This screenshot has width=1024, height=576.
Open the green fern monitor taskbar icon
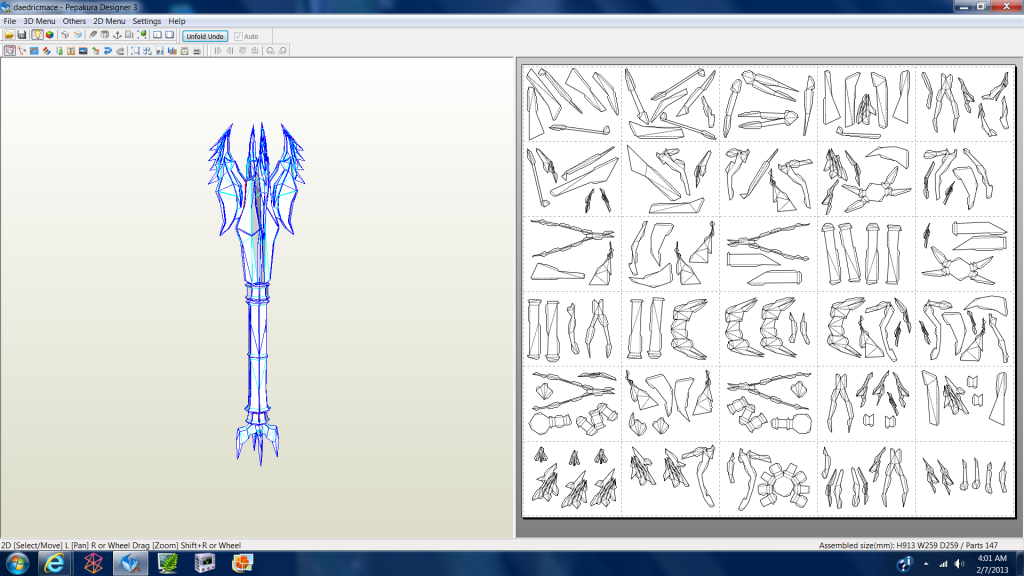(x=168, y=563)
